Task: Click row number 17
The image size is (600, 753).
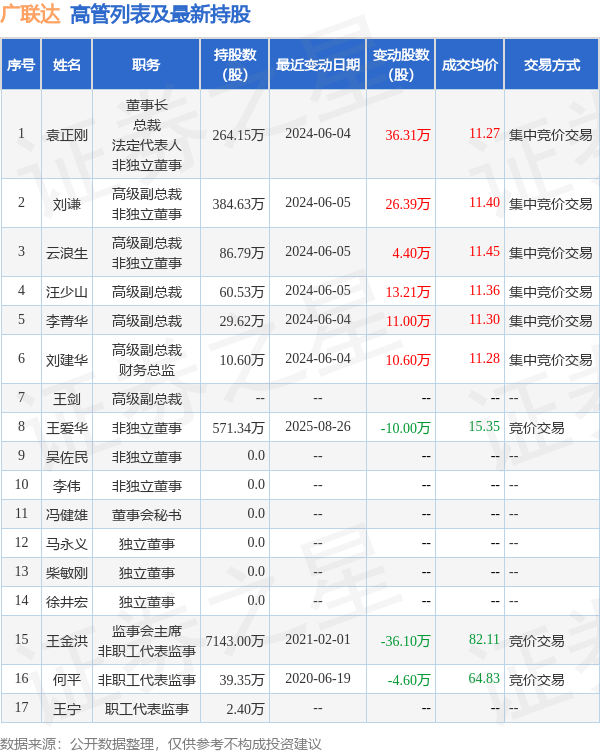Action: pos(22,707)
